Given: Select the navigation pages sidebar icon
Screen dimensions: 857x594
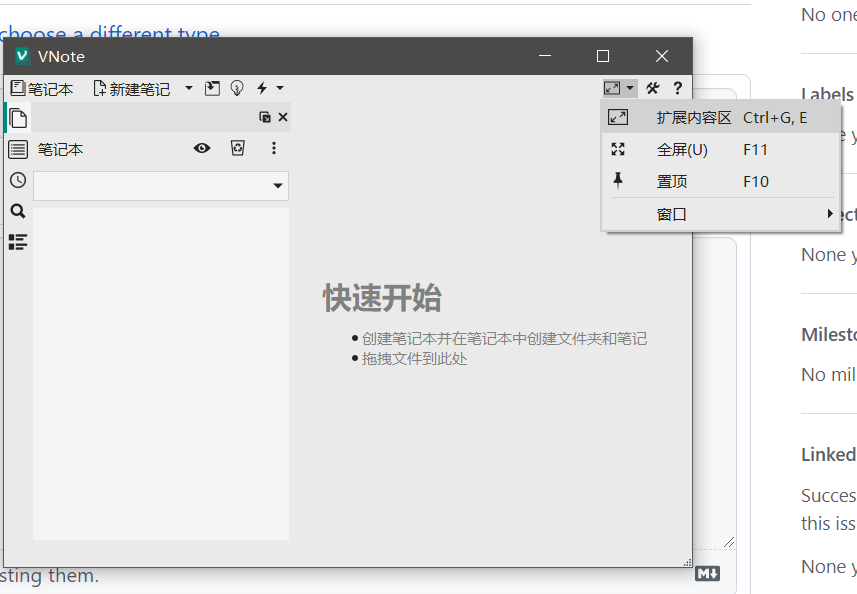Looking at the screenshot, I should click(18, 118).
